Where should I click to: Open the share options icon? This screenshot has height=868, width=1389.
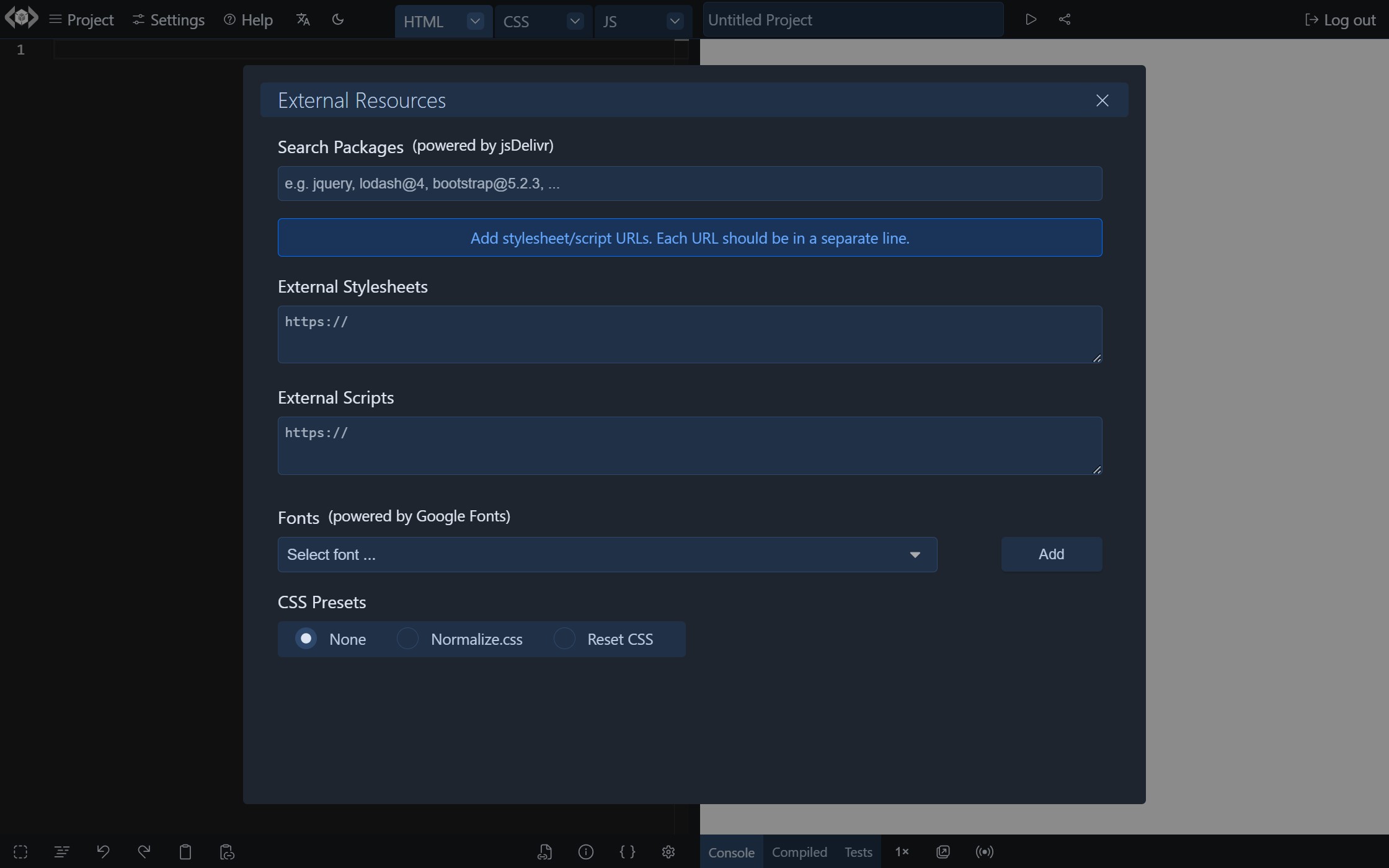click(1065, 19)
